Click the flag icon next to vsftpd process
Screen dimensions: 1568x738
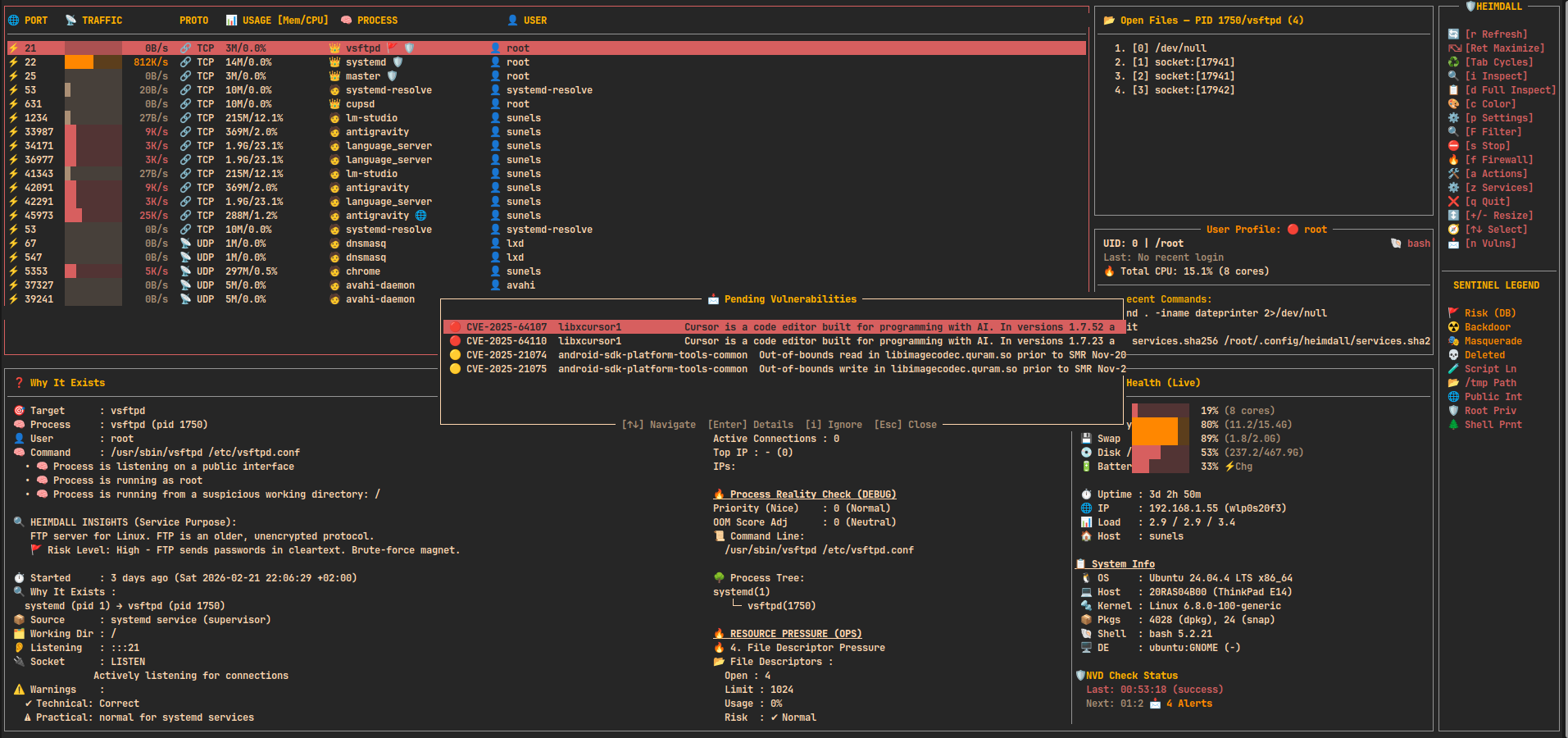[392, 48]
